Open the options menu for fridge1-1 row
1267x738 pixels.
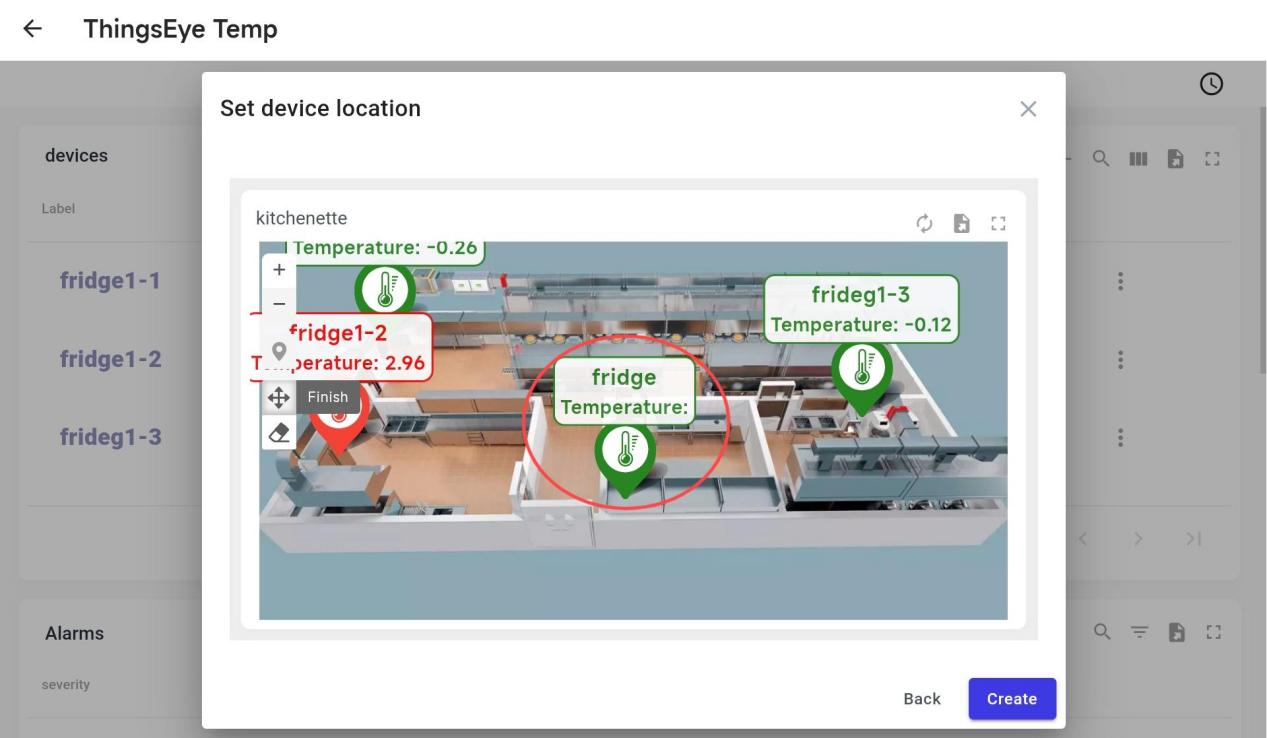[1121, 282]
